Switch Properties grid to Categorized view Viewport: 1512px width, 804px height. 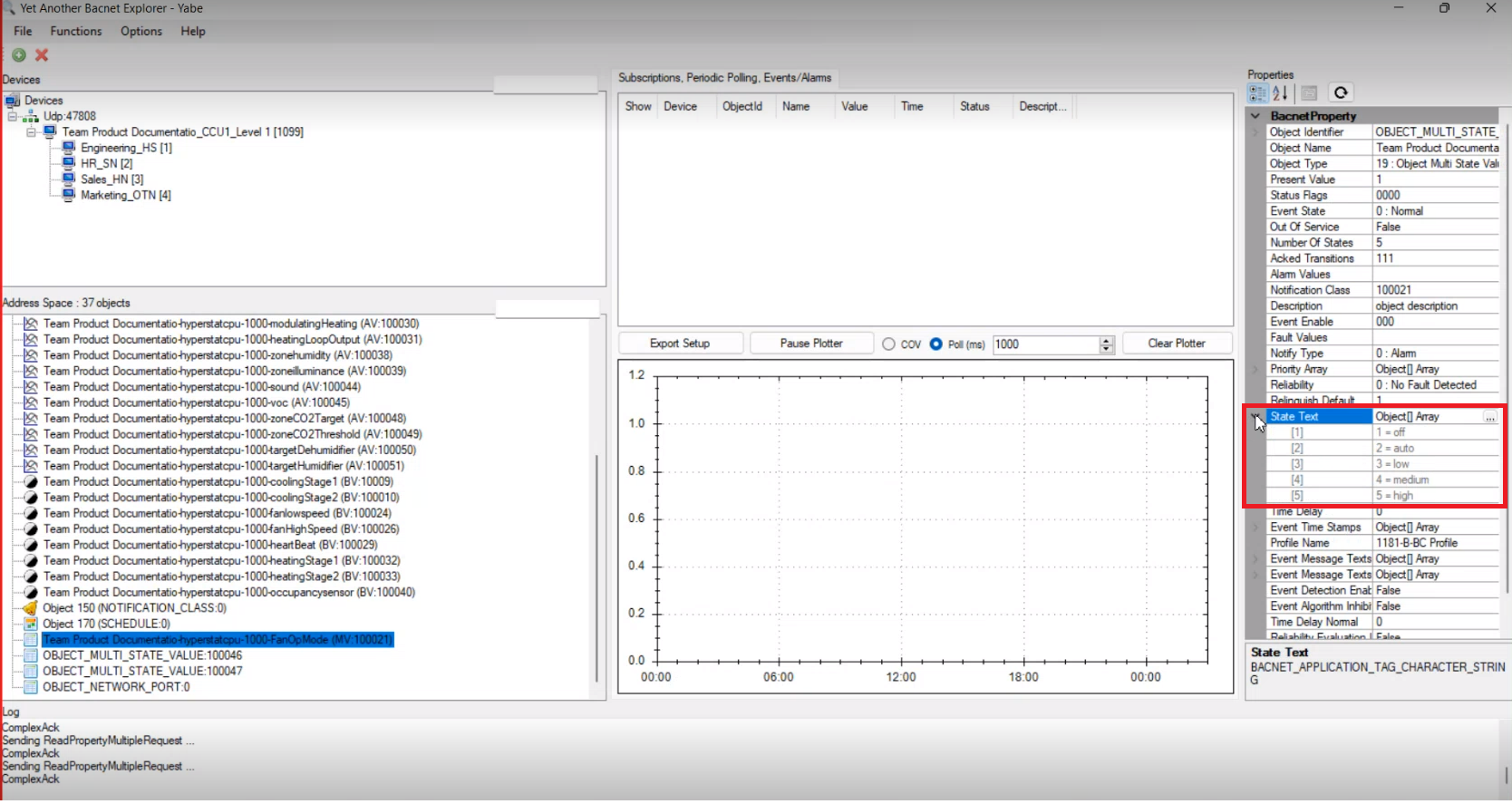1258,92
